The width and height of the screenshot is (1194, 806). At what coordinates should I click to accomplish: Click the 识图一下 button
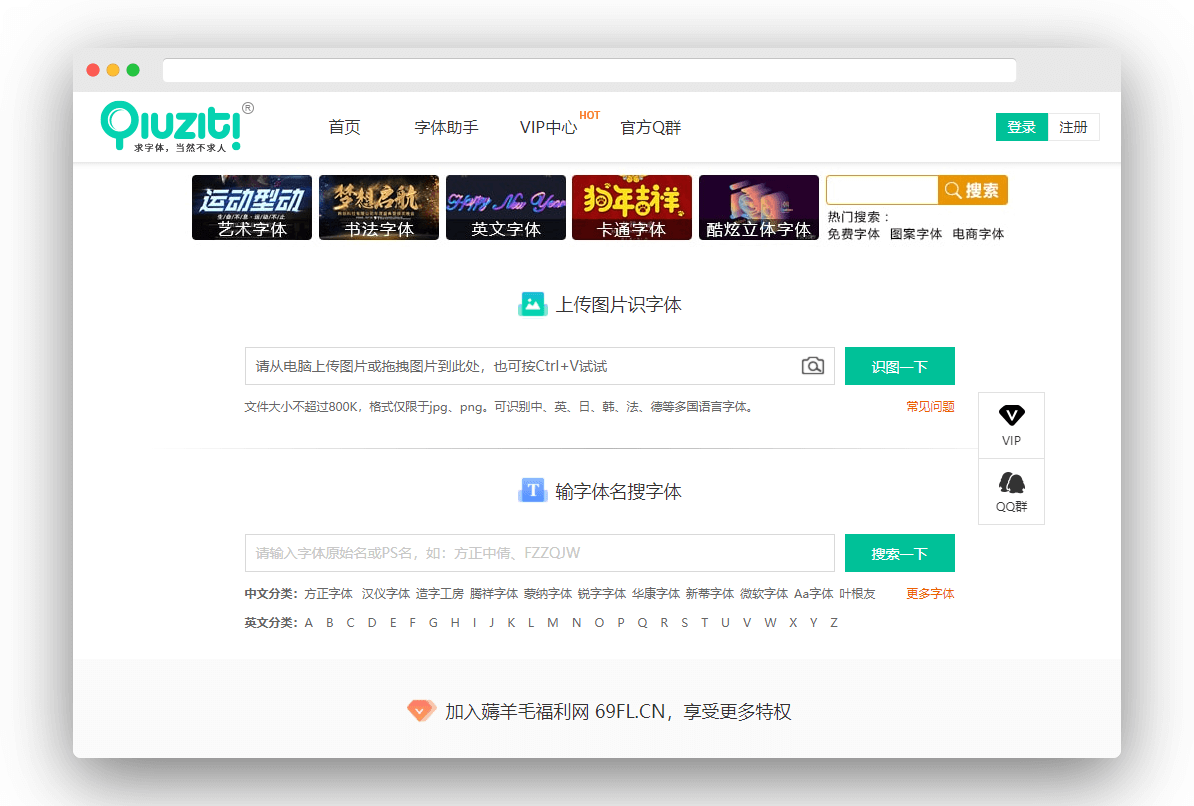click(899, 366)
